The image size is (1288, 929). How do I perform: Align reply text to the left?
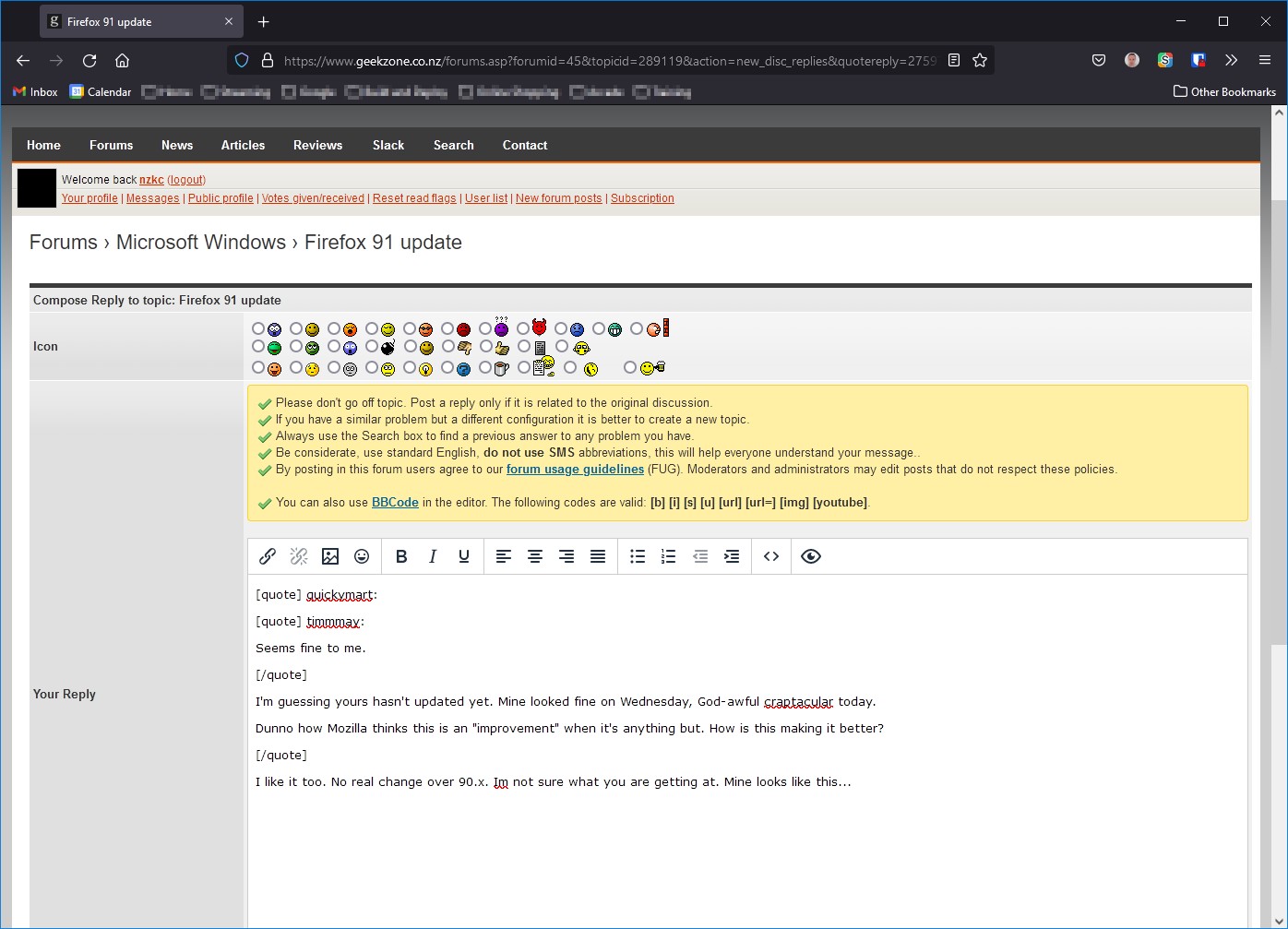pos(504,556)
